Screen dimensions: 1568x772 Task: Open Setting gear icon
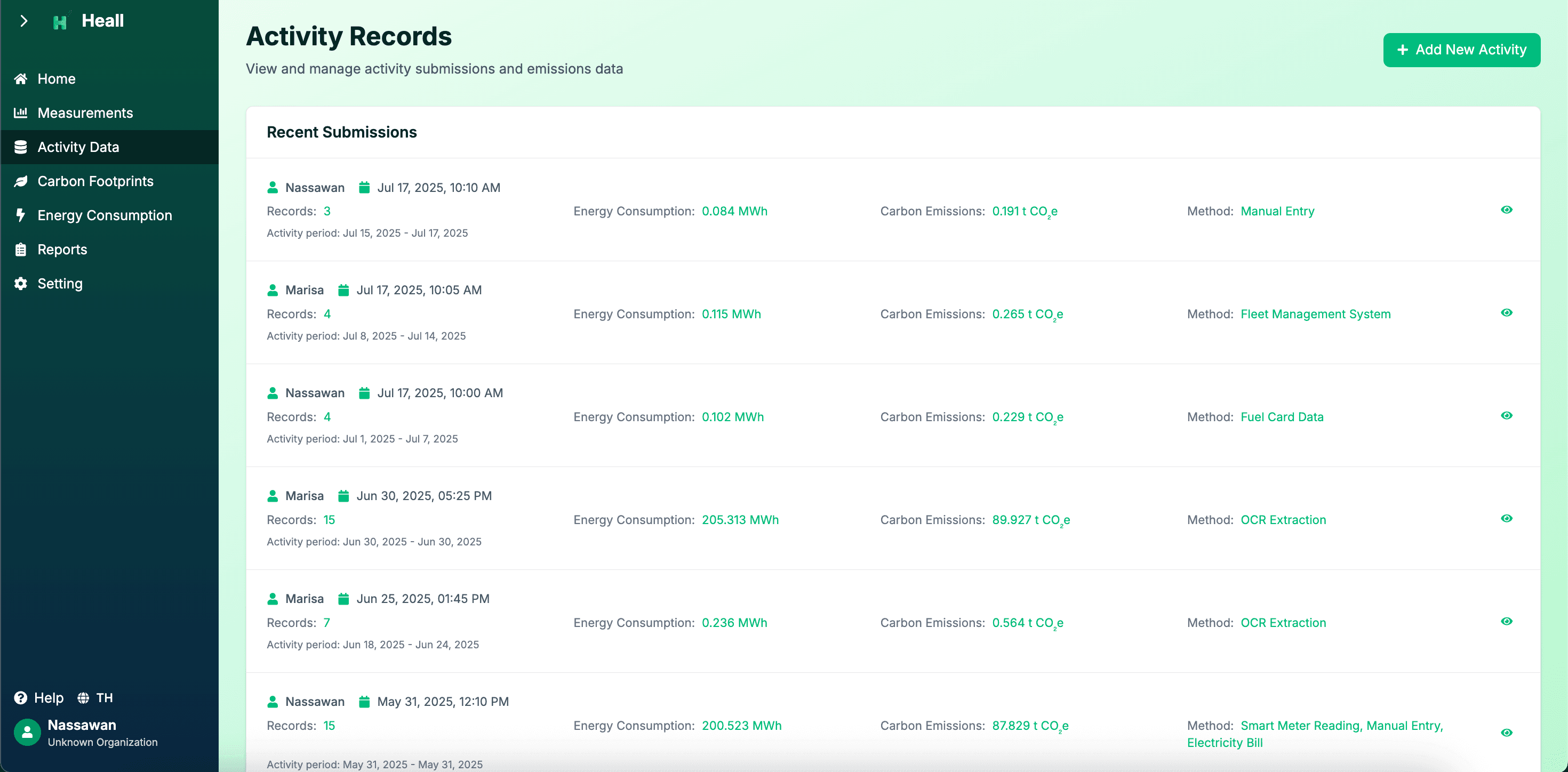pyautogui.click(x=21, y=284)
